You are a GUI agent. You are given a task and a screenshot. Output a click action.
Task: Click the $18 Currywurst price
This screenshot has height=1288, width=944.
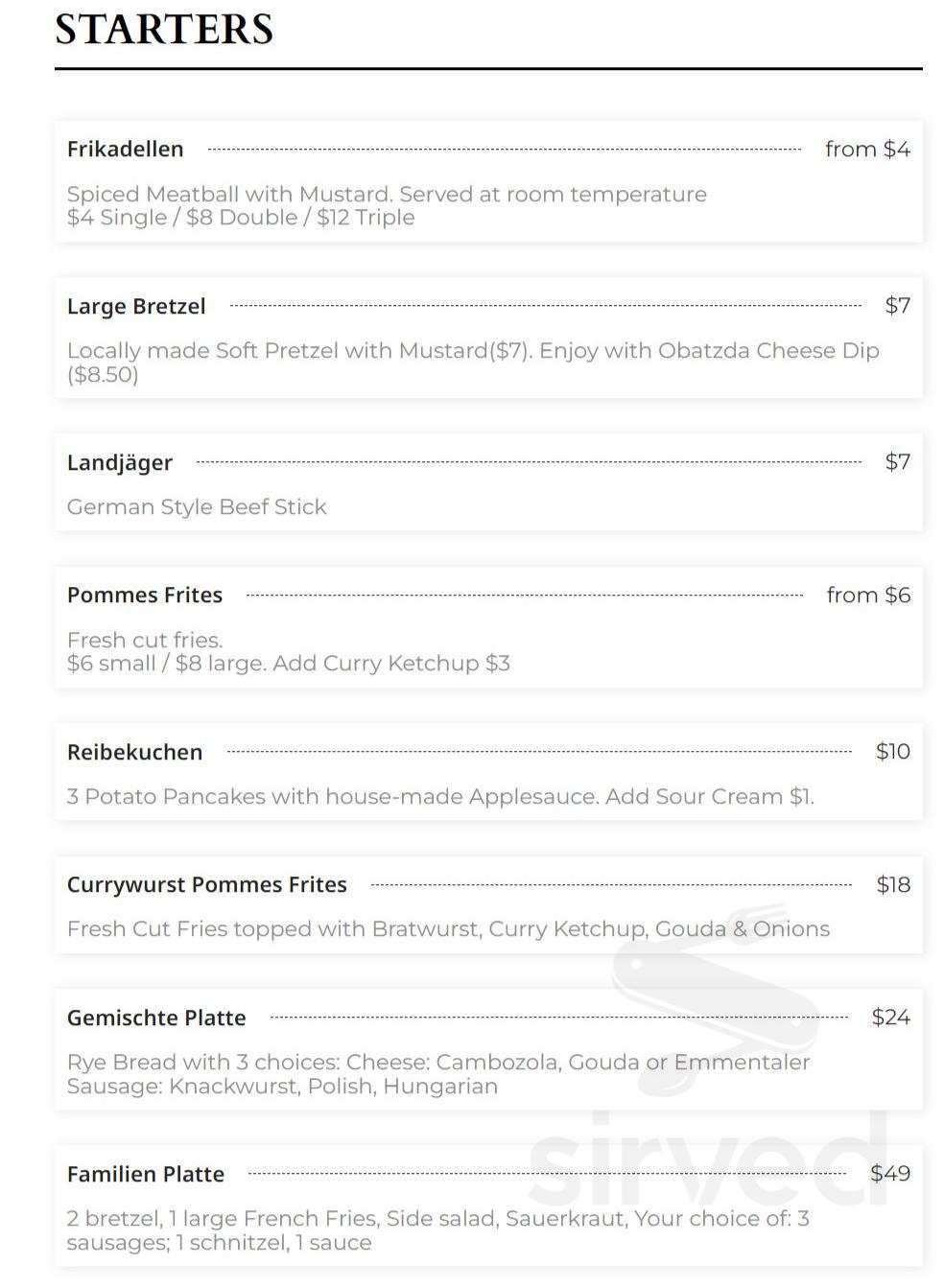pyautogui.click(x=893, y=884)
